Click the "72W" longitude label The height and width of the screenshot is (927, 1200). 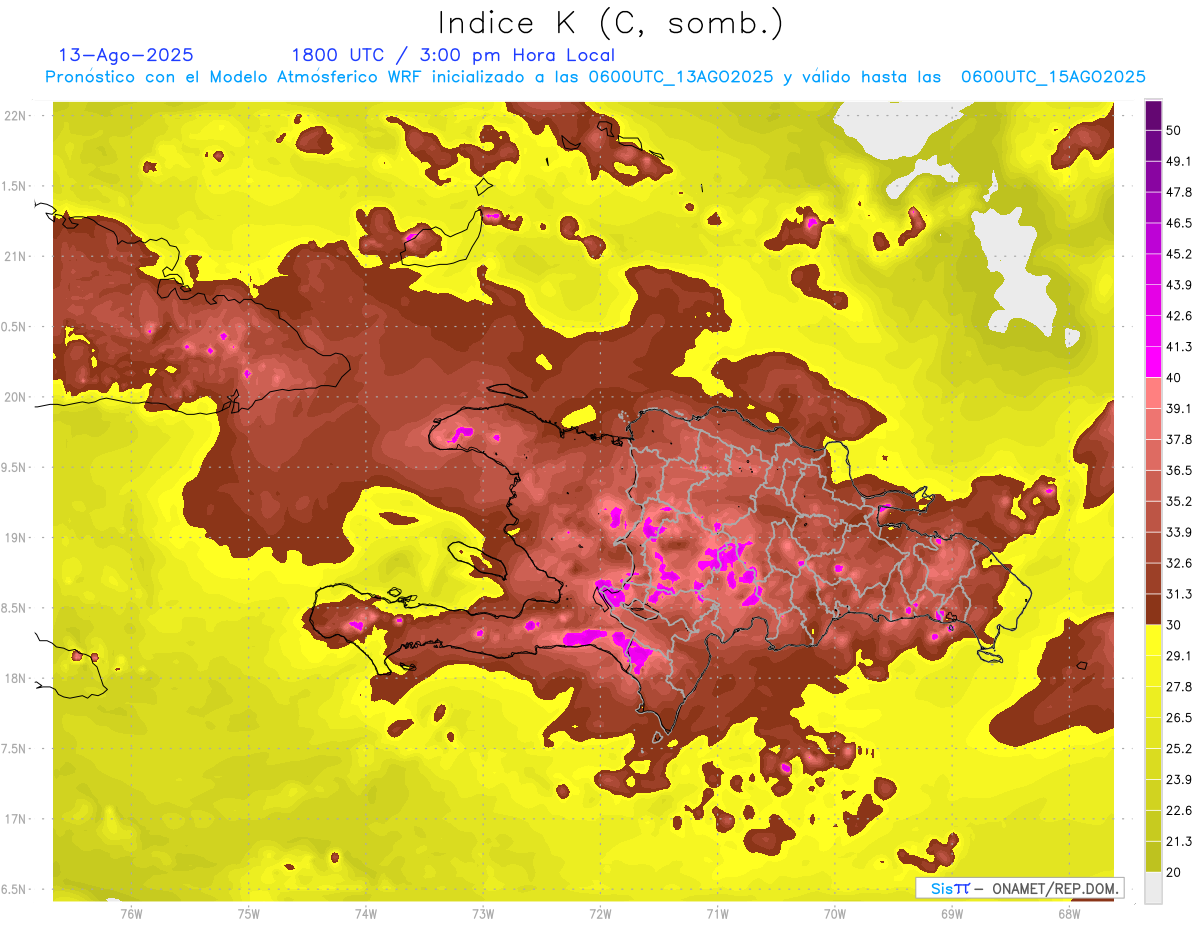pos(600,913)
